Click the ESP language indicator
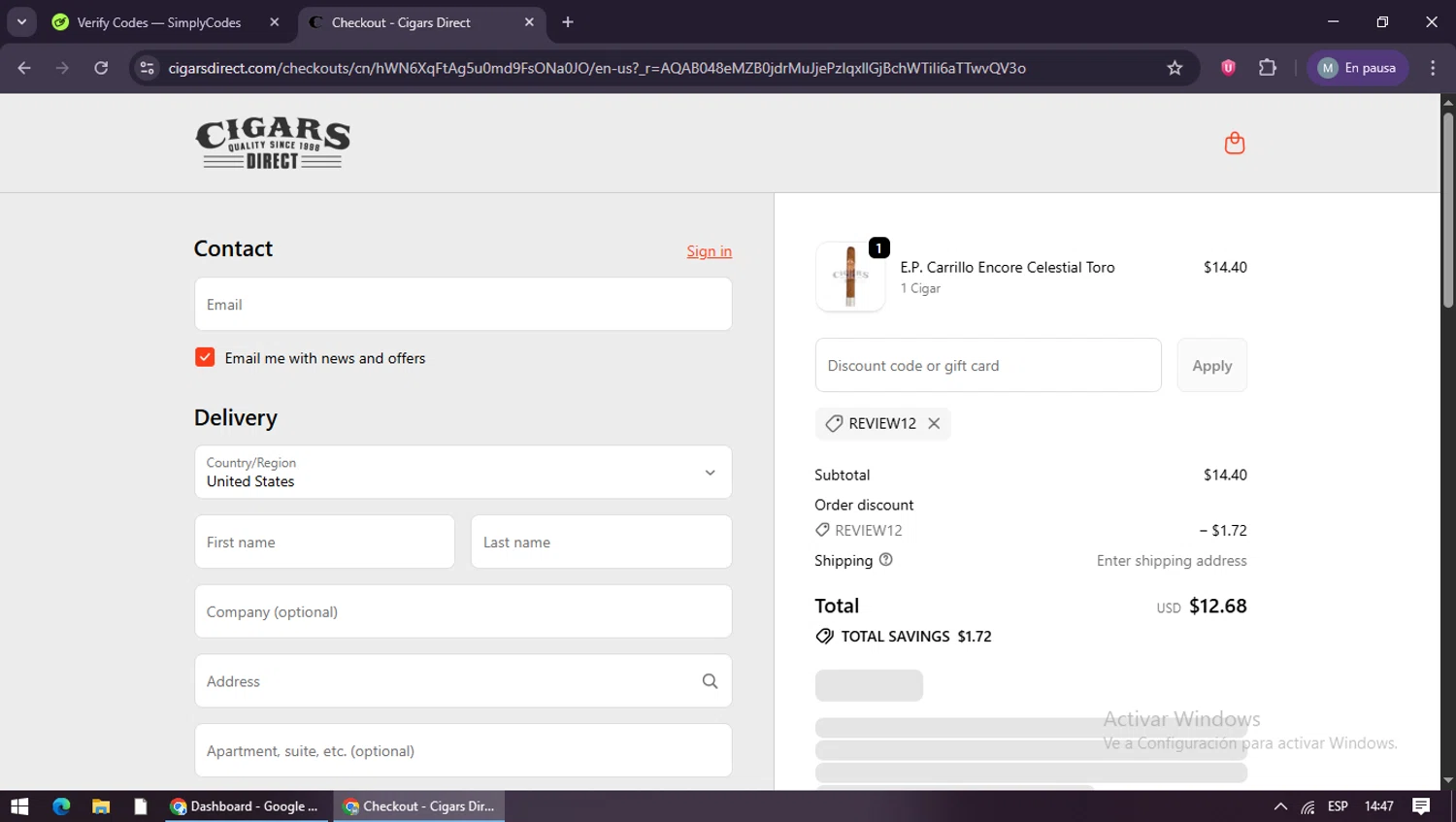The height and width of the screenshot is (822, 1456). pyautogui.click(x=1338, y=806)
